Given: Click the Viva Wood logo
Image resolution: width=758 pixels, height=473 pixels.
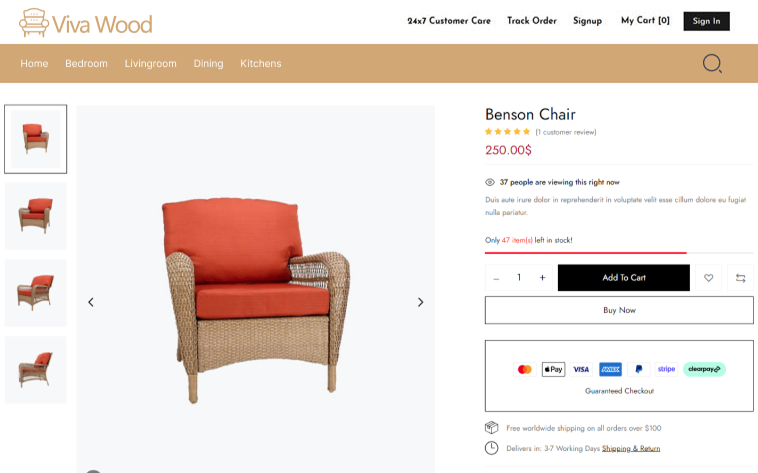Looking at the screenshot, I should click(x=86, y=22).
